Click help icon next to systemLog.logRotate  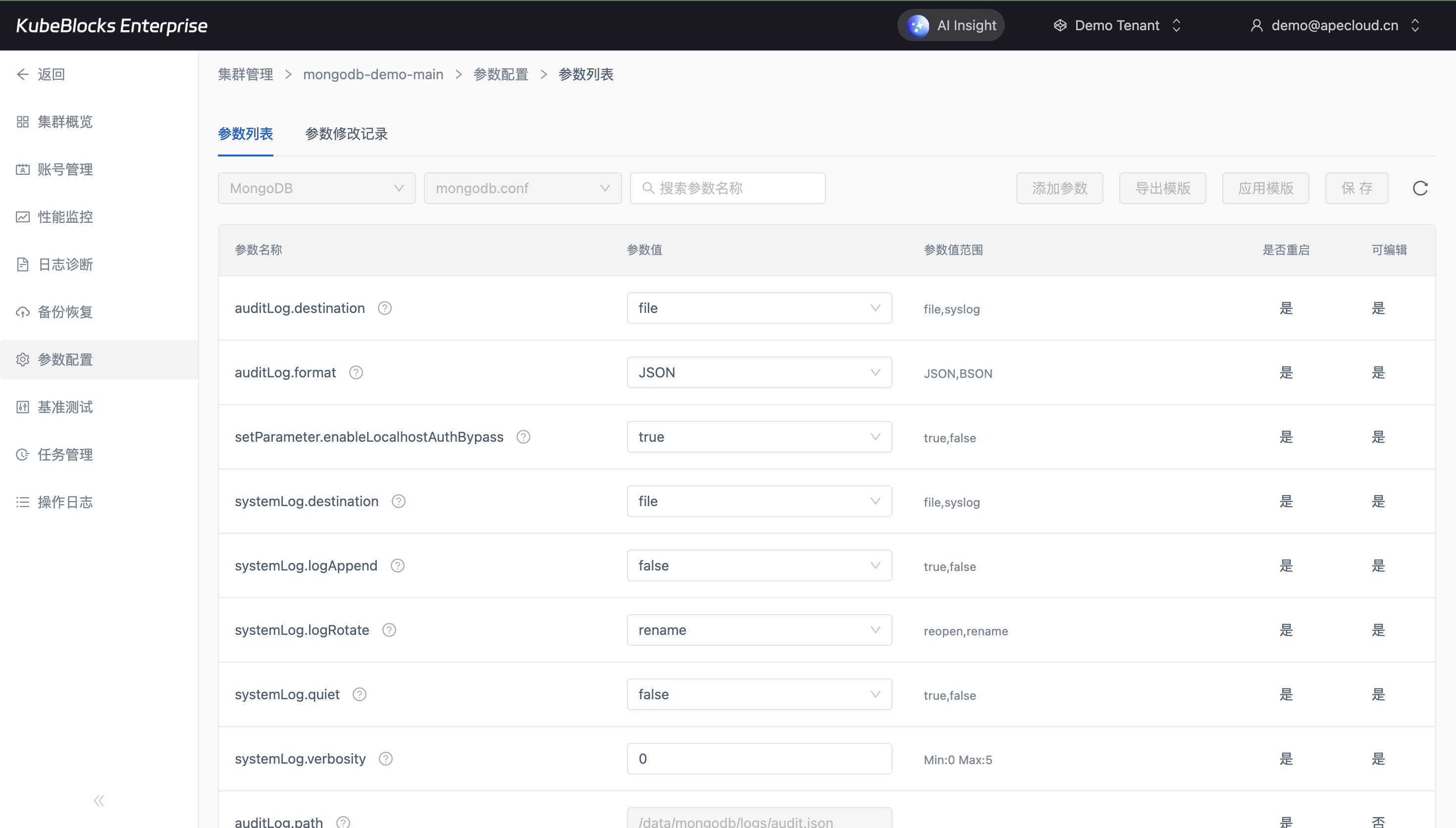click(389, 630)
